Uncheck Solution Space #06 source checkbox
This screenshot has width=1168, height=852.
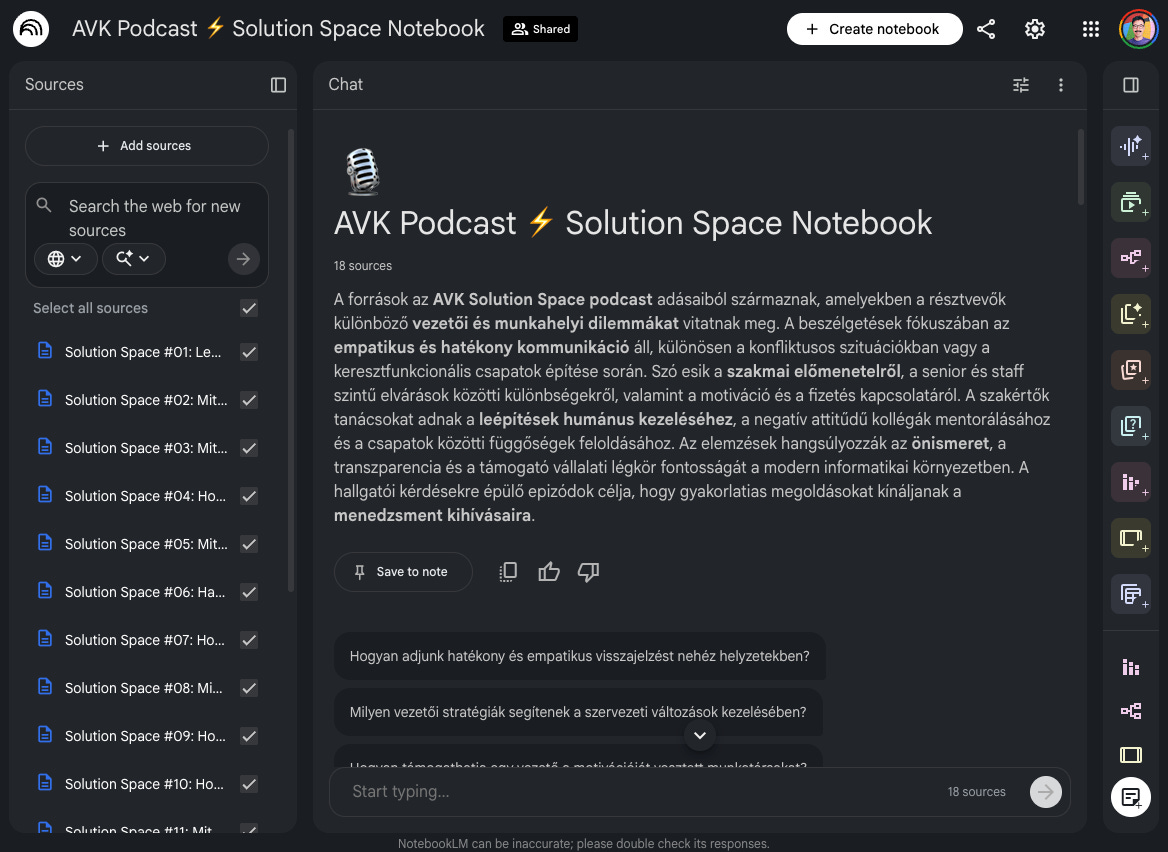(x=250, y=592)
